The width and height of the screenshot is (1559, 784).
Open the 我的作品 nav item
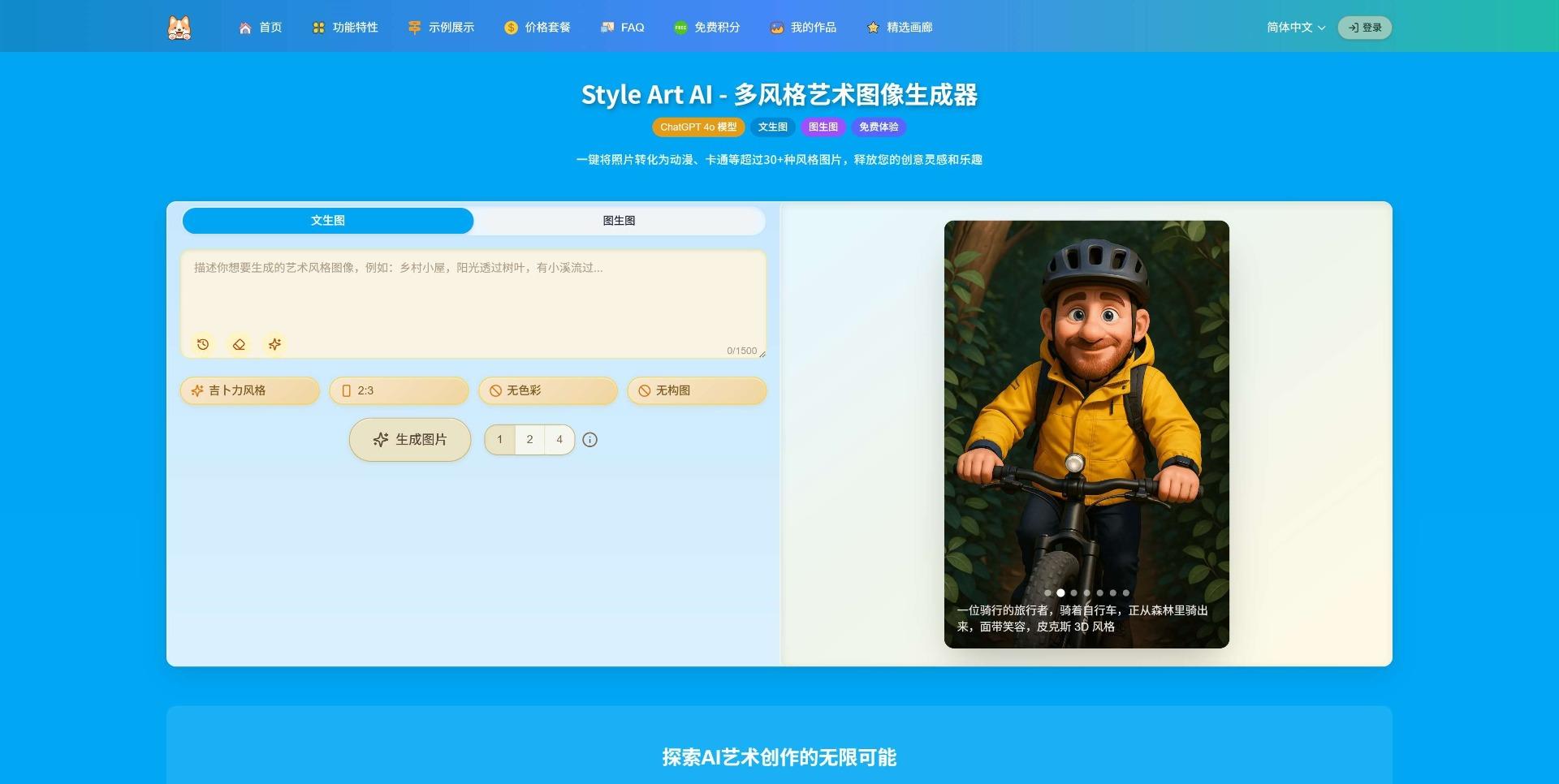pos(803,28)
